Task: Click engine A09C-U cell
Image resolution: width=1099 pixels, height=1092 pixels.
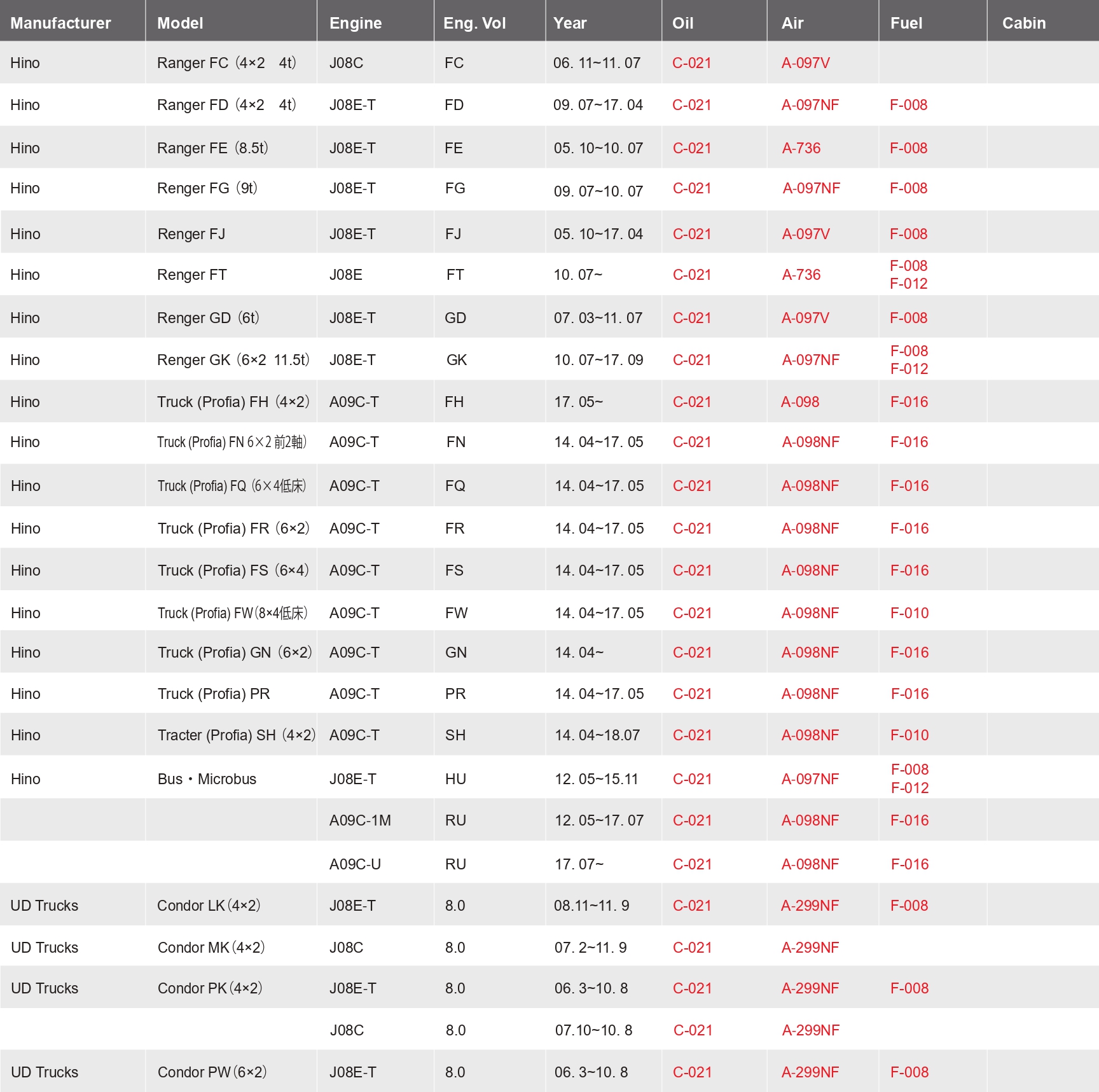Action: [355, 864]
